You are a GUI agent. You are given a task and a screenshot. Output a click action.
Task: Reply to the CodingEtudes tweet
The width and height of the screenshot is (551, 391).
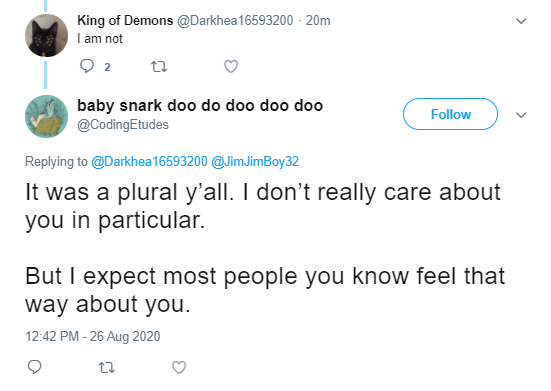coord(34,367)
